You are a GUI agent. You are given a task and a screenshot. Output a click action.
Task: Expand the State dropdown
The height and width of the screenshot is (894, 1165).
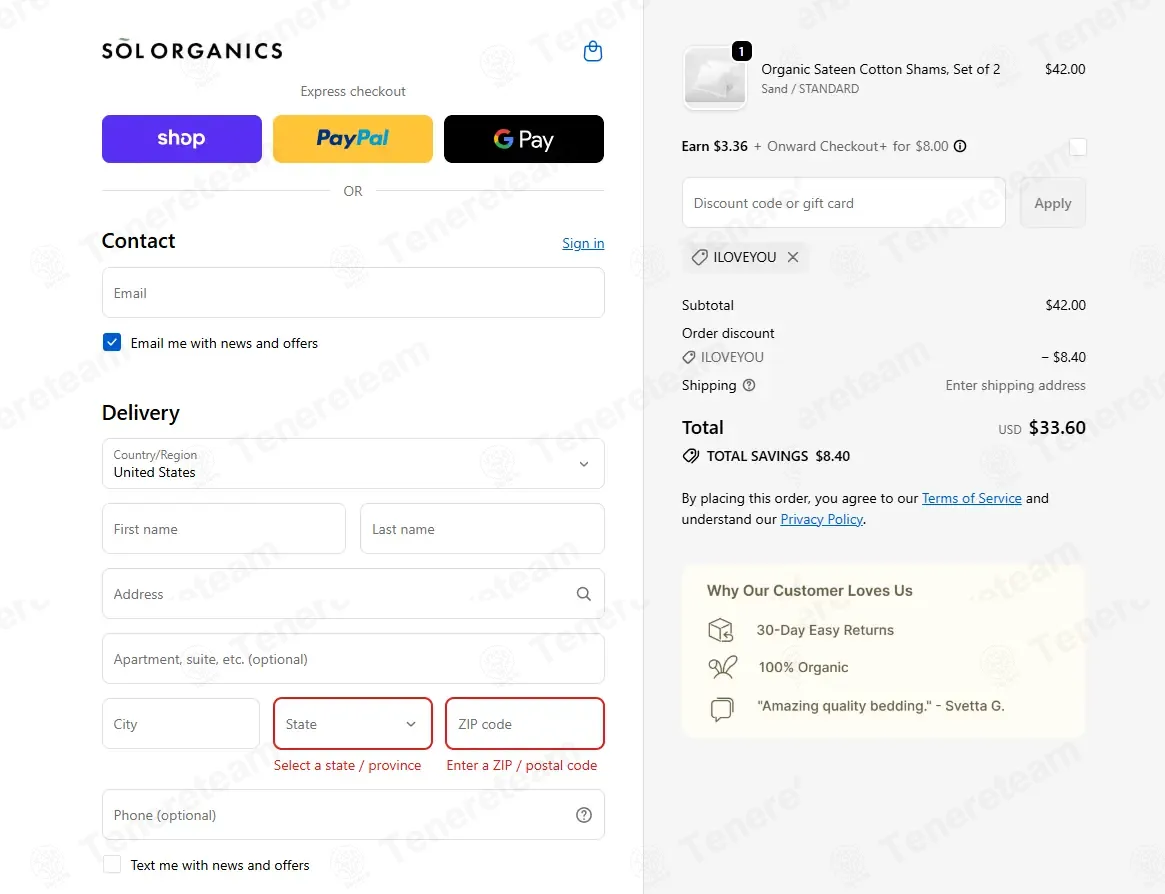click(x=353, y=724)
